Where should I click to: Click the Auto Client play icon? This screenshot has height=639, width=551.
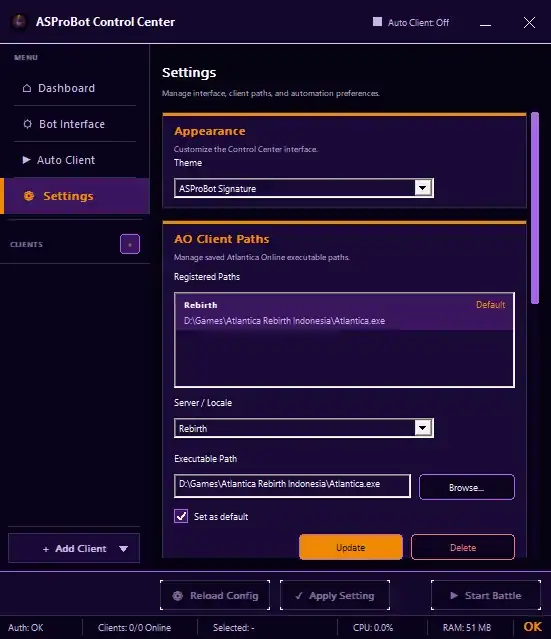(26, 160)
